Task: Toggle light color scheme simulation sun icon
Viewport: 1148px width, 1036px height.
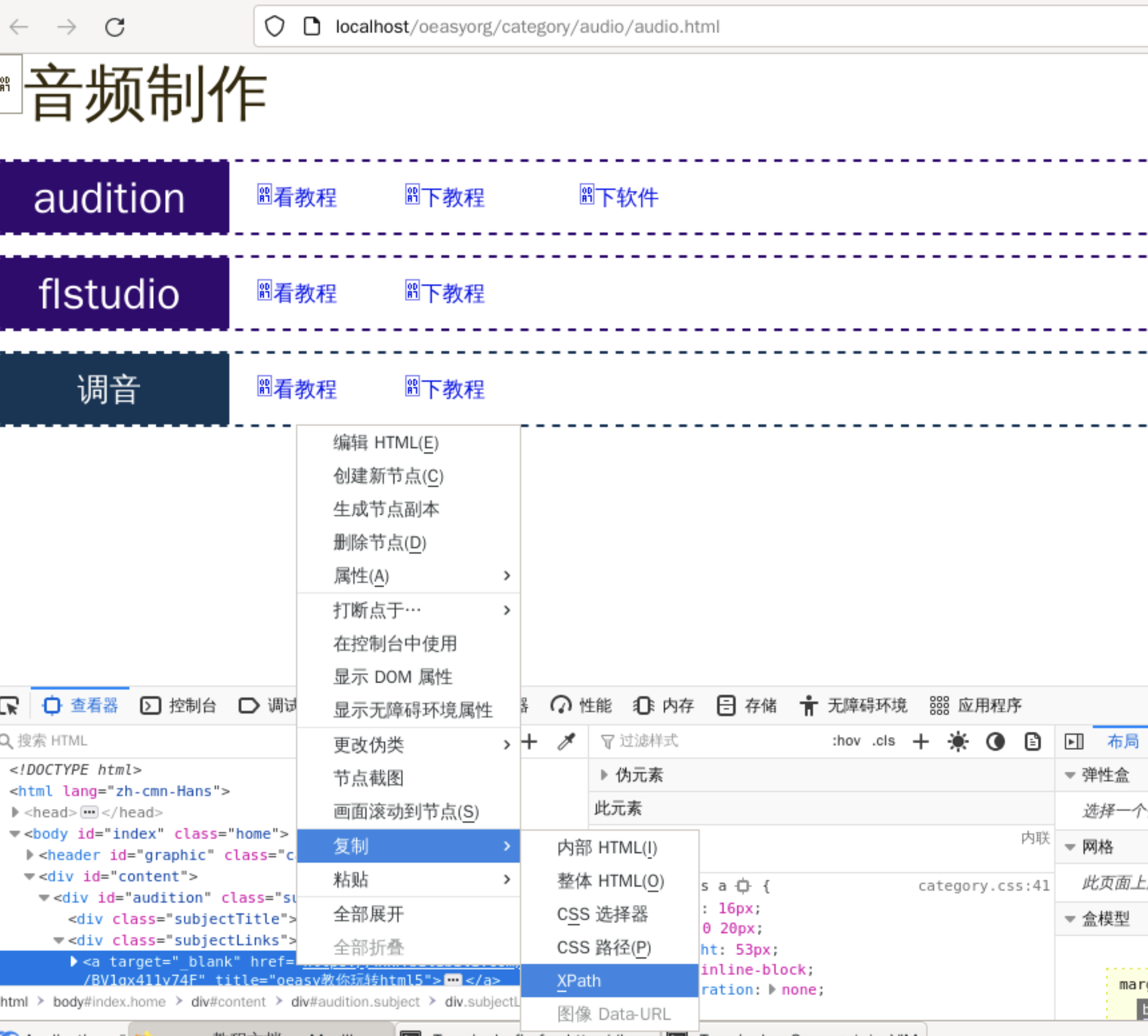Action: tap(958, 742)
